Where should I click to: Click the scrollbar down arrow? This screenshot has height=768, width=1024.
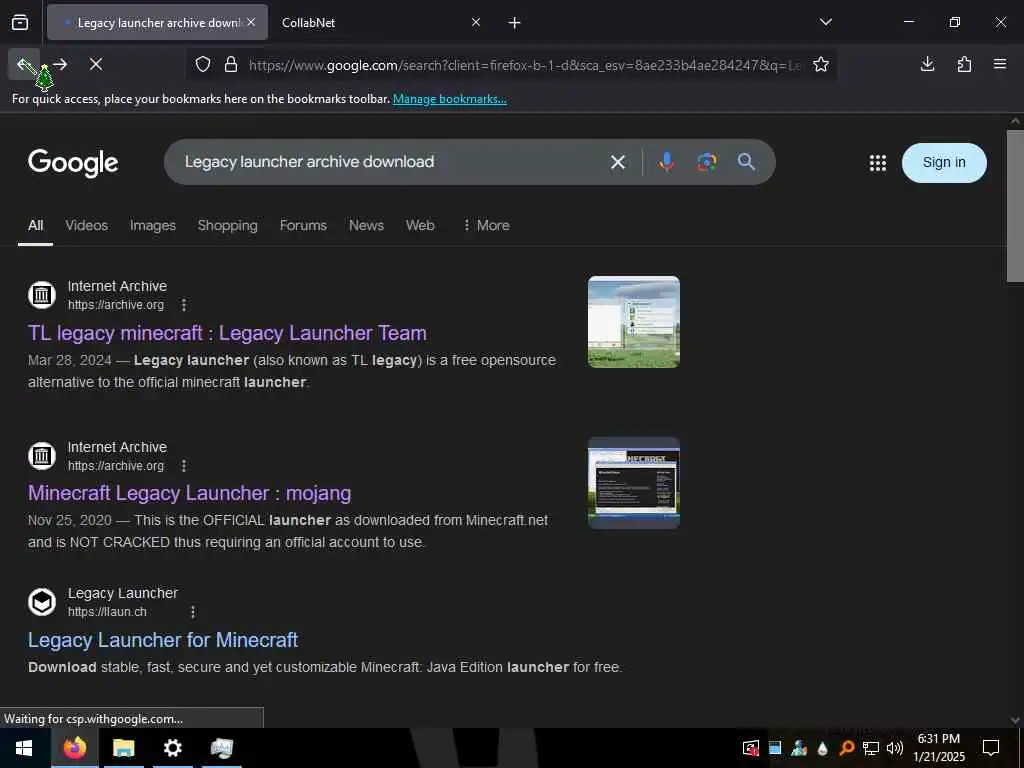[x=1015, y=720]
